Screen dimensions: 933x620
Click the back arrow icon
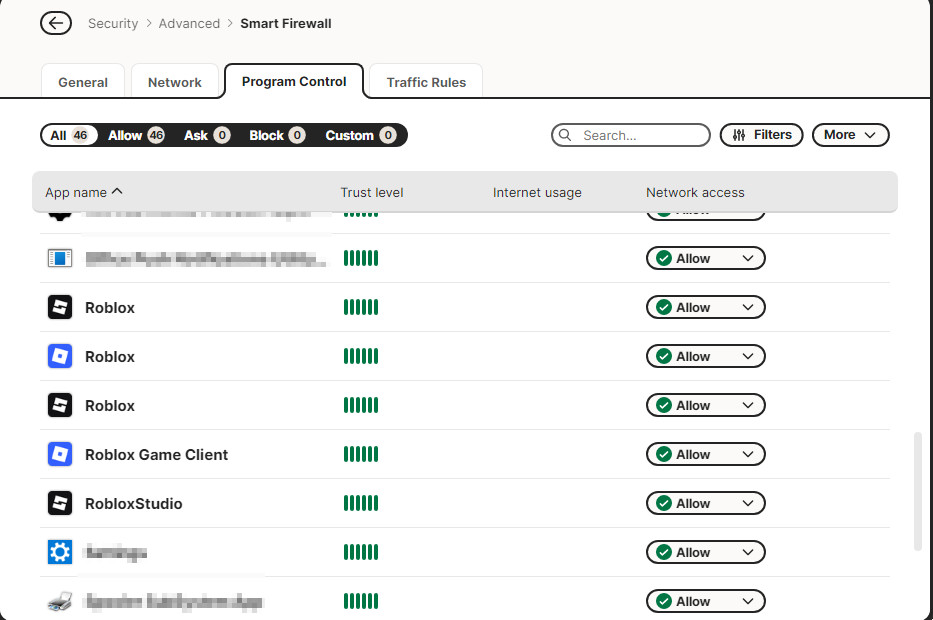click(x=56, y=23)
